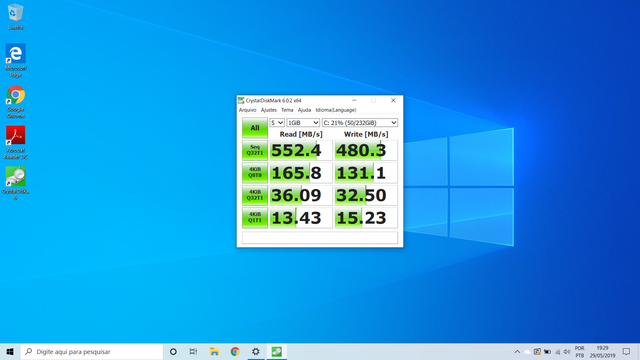Start the Seq Q32T1 test
This screenshot has width=640, height=360.
click(255, 150)
